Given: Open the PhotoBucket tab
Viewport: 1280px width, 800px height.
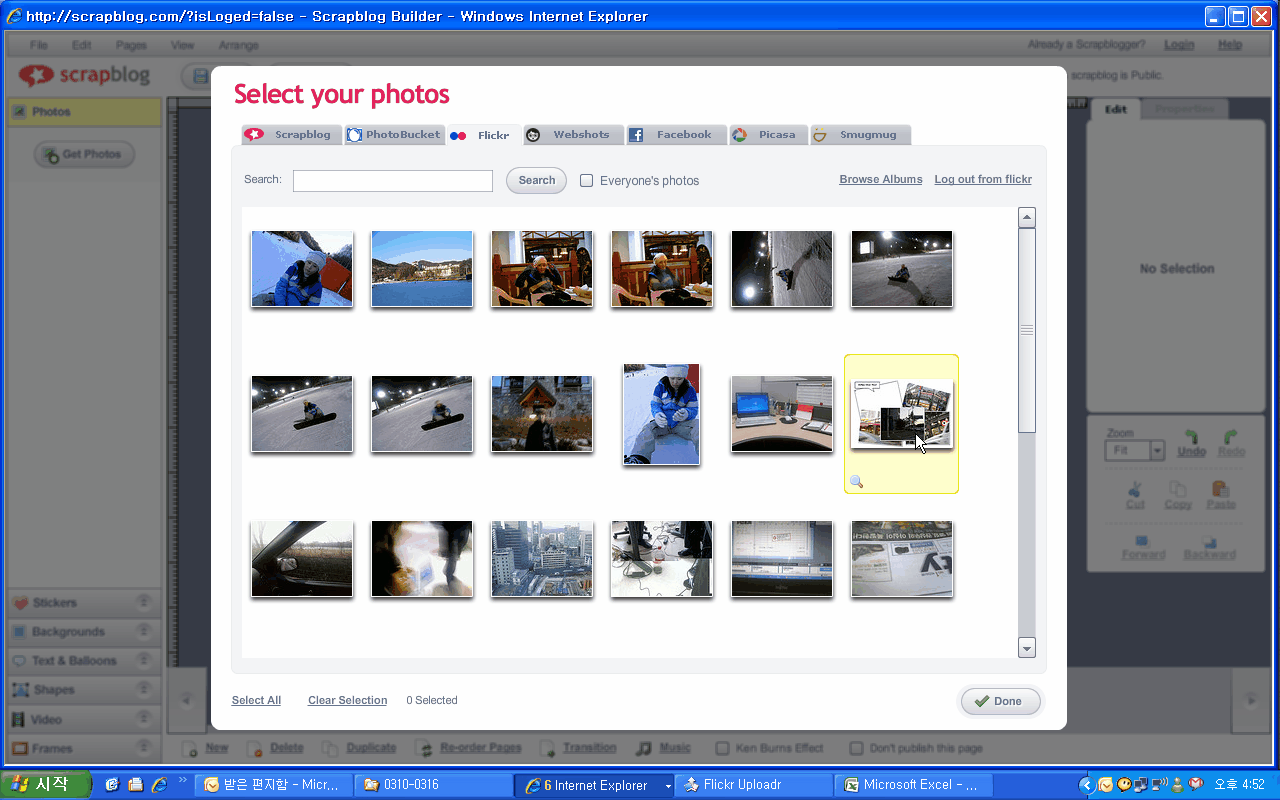Looking at the screenshot, I should point(394,135).
